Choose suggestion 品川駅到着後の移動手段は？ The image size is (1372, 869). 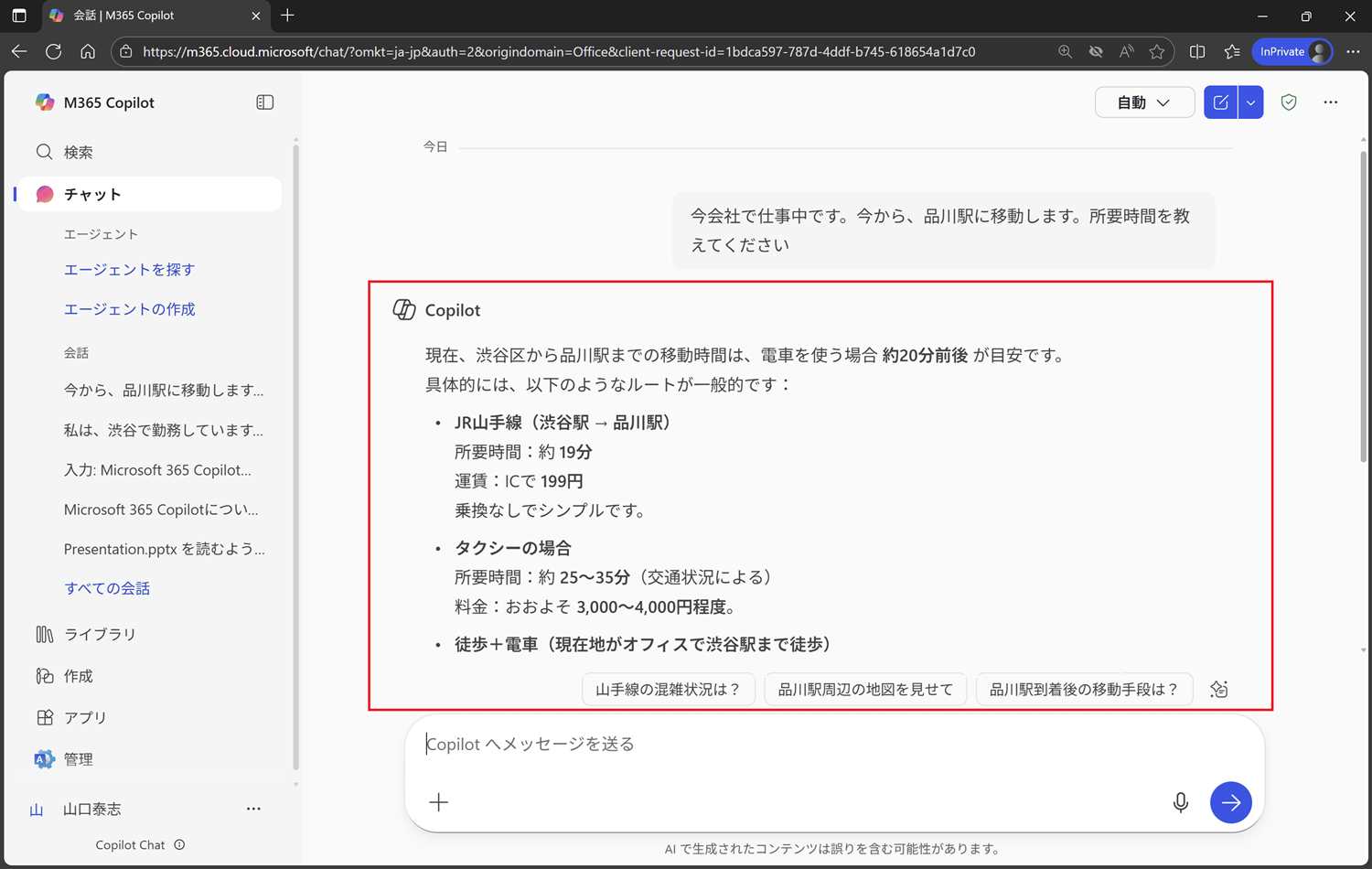[1084, 689]
